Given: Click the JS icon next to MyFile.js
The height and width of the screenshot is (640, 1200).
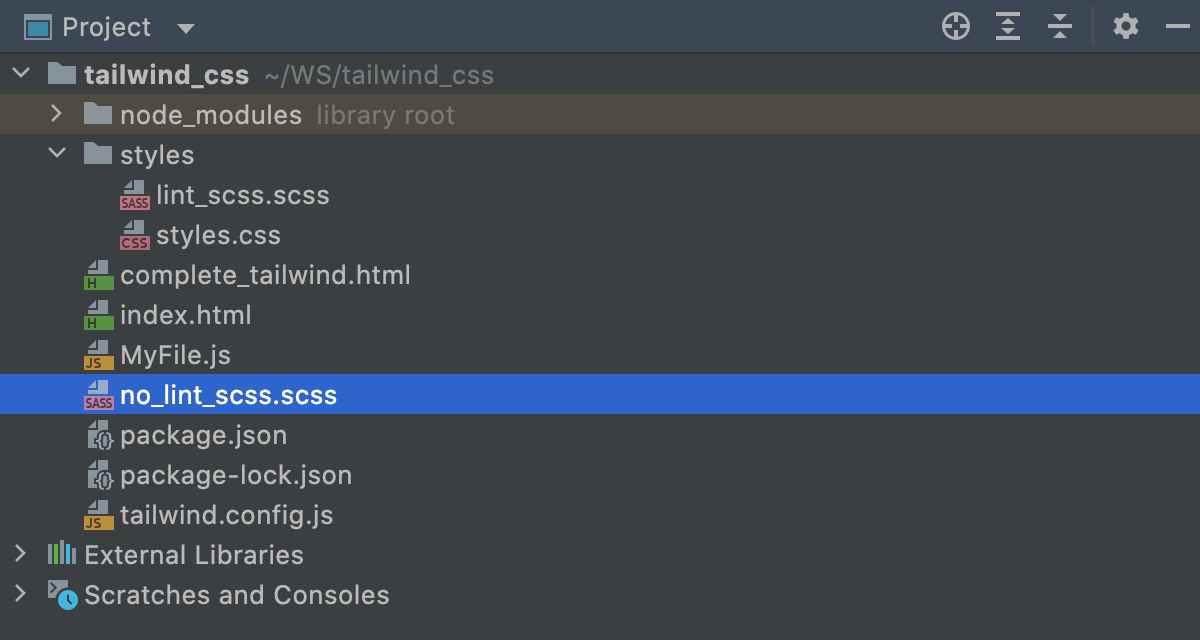Looking at the screenshot, I should 98,355.
